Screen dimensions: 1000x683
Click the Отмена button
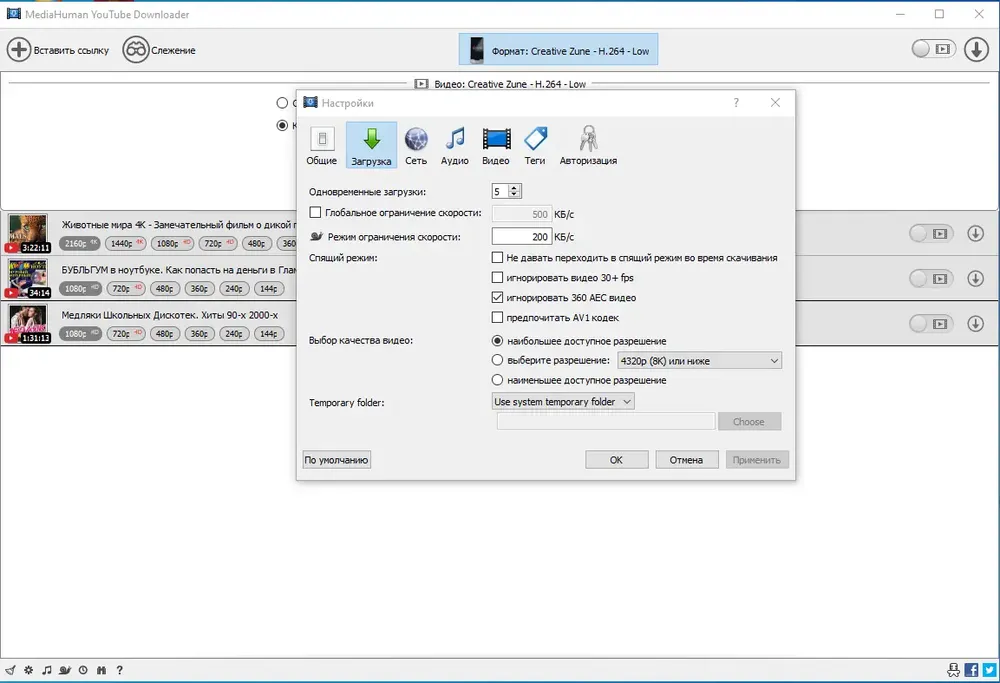click(686, 460)
